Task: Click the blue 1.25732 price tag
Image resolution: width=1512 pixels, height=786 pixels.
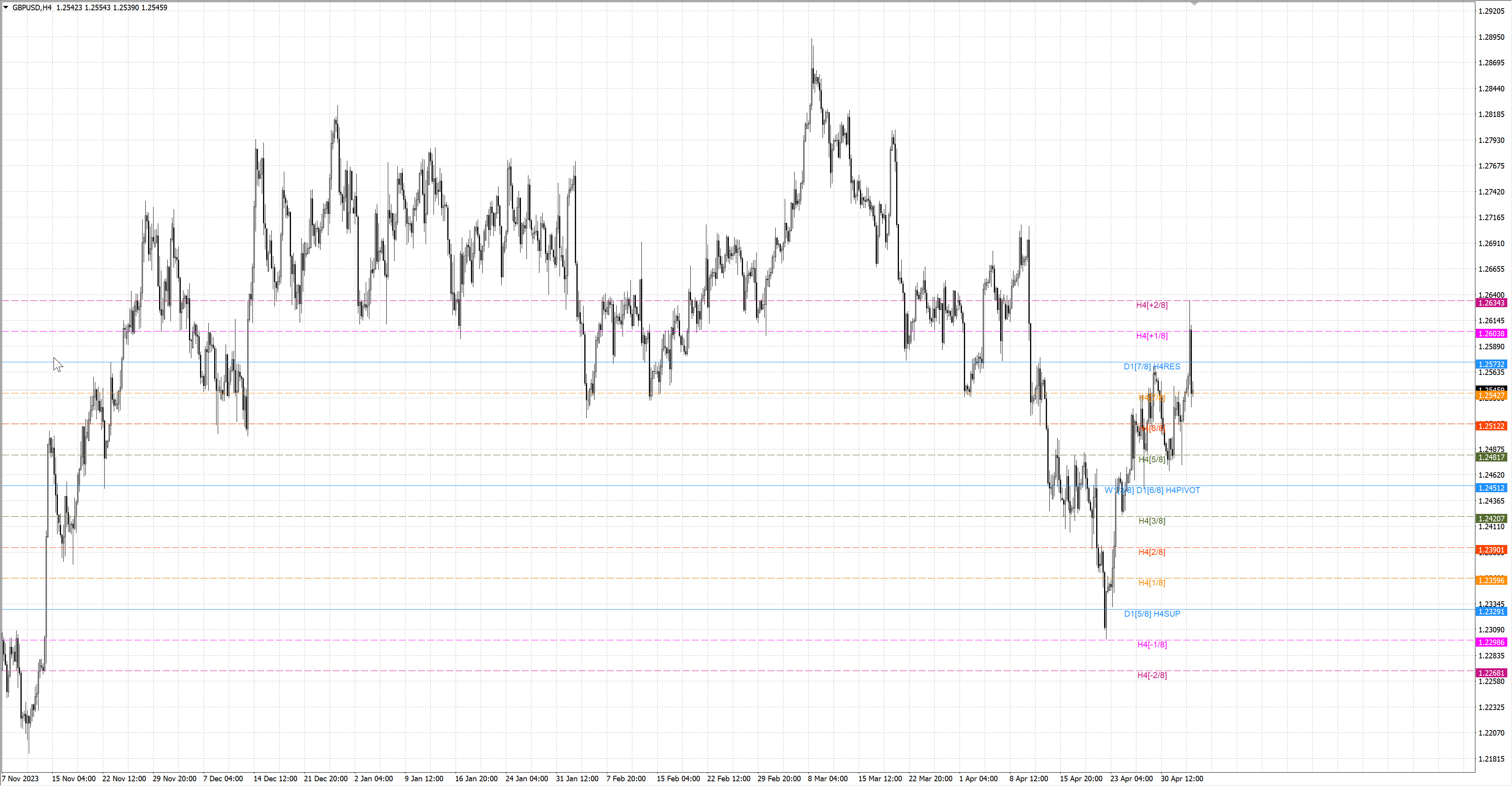Action: click(x=1491, y=365)
